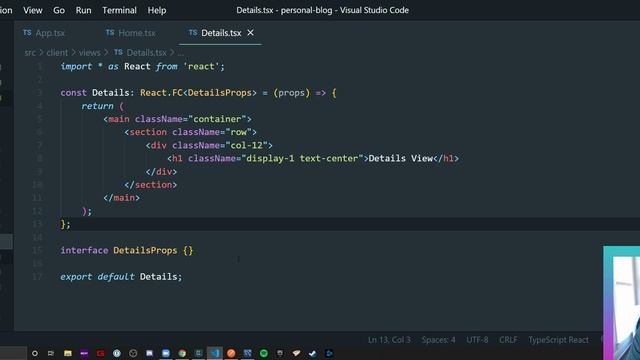Open the Run menu
This screenshot has height=360, width=640.
tap(83, 10)
